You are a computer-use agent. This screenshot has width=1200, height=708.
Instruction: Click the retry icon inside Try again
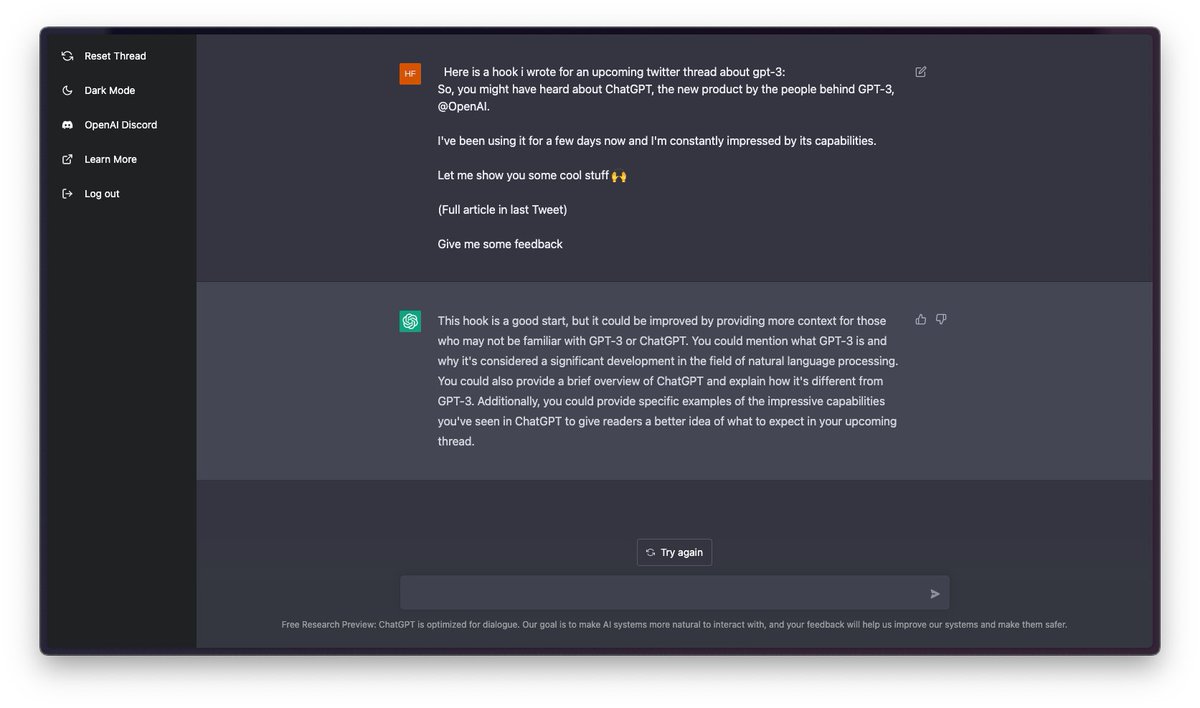(650, 553)
